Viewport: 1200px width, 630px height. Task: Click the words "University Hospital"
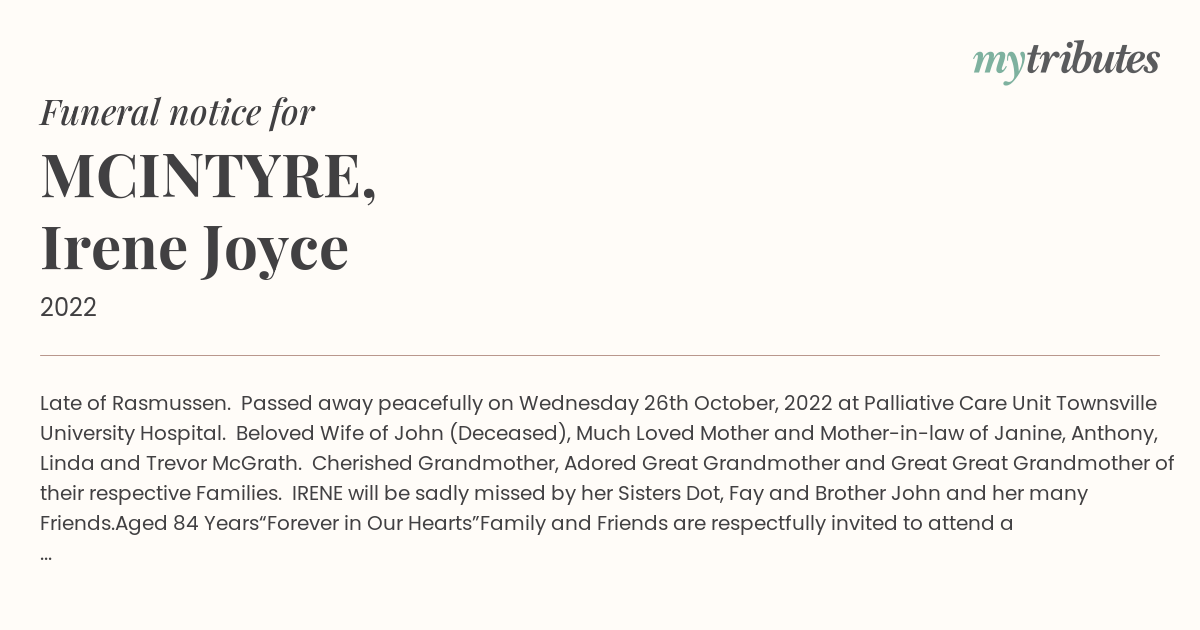pyautogui.click(x=132, y=434)
